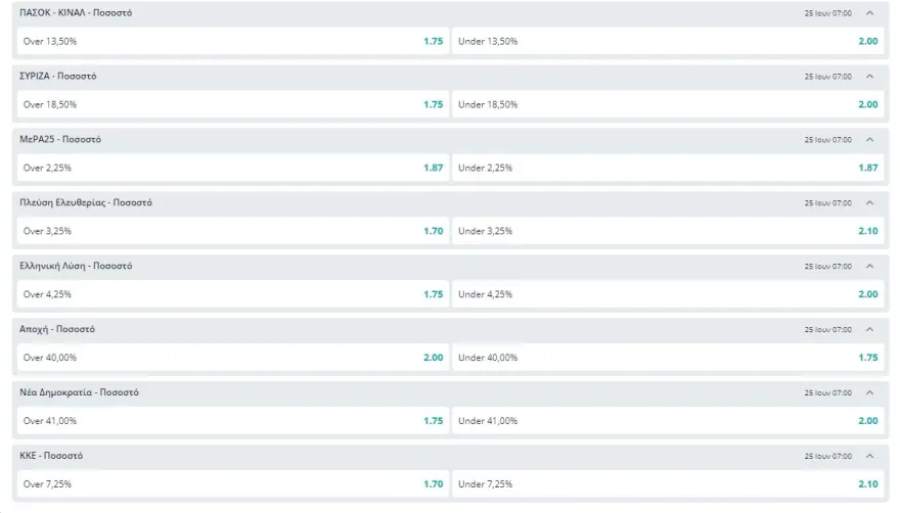Choose Under 41,00% at 2.00 odds
The height and width of the screenshot is (513, 900).
pos(668,421)
